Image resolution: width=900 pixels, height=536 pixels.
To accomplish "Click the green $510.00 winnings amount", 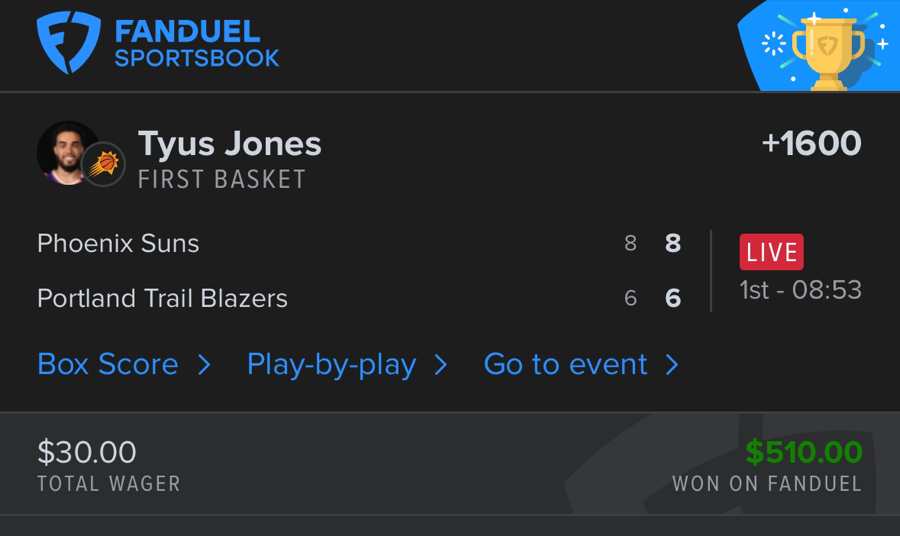I will [804, 452].
